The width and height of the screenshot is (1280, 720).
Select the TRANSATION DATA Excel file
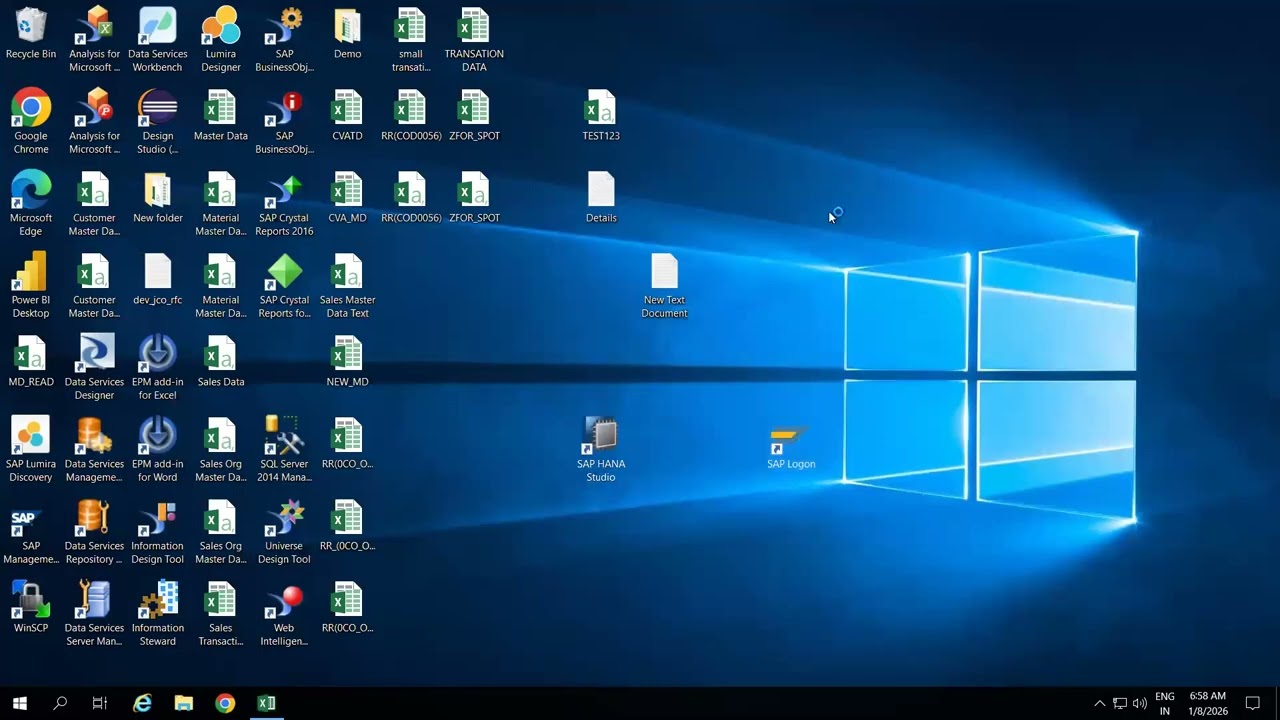[x=474, y=40]
